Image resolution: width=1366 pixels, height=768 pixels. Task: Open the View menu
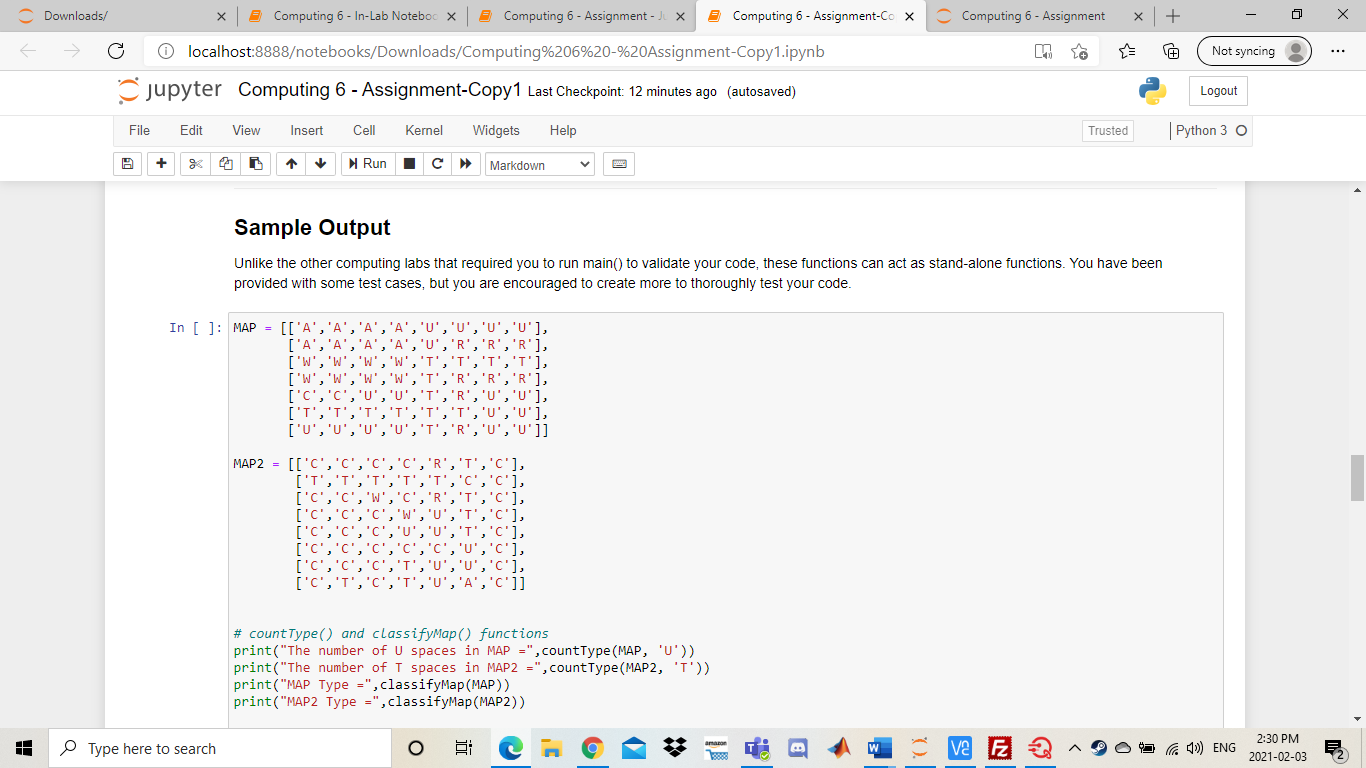[x=246, y=130]
